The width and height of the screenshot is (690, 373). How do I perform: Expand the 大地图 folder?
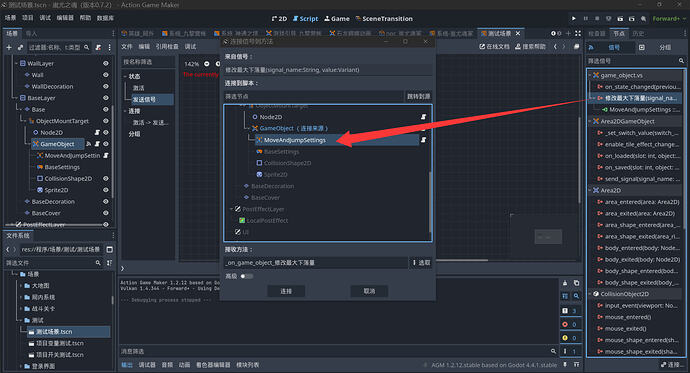[x=21, y=285]
